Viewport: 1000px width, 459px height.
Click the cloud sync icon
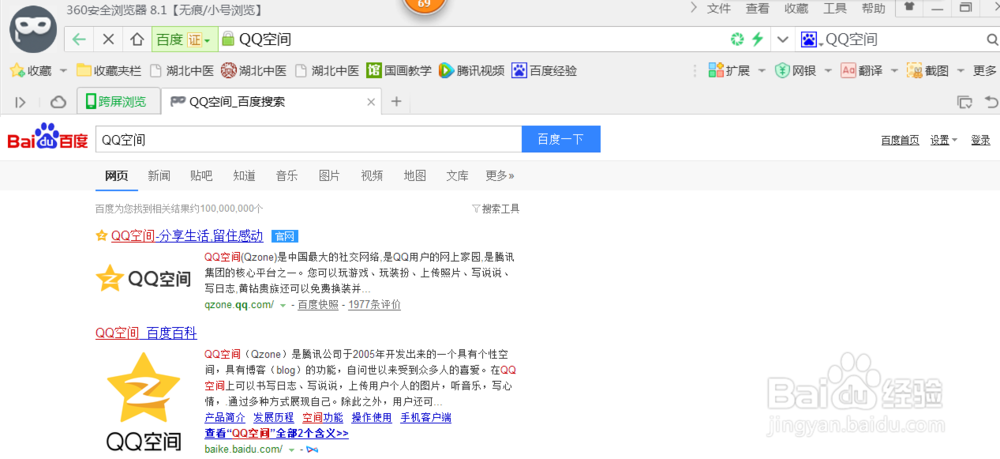(x=58, y=102)
